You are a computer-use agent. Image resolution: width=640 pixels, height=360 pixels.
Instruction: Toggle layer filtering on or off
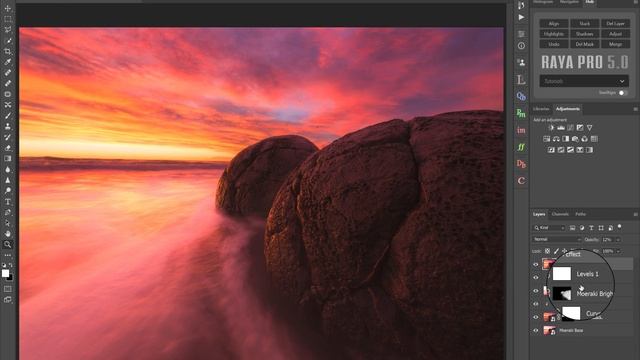(x=620, y=226)
